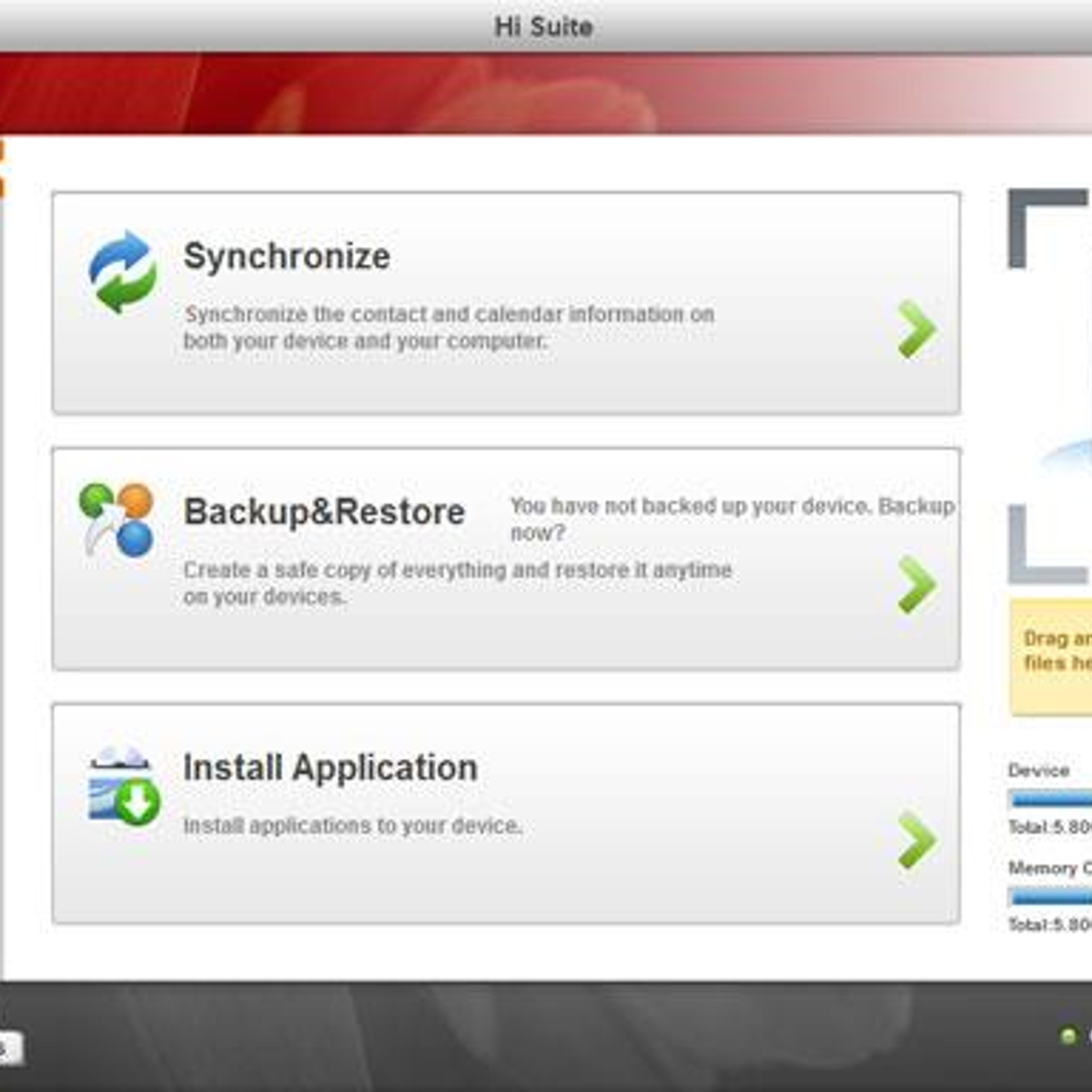Click the Hi Suite window title

tap(543, 26)
